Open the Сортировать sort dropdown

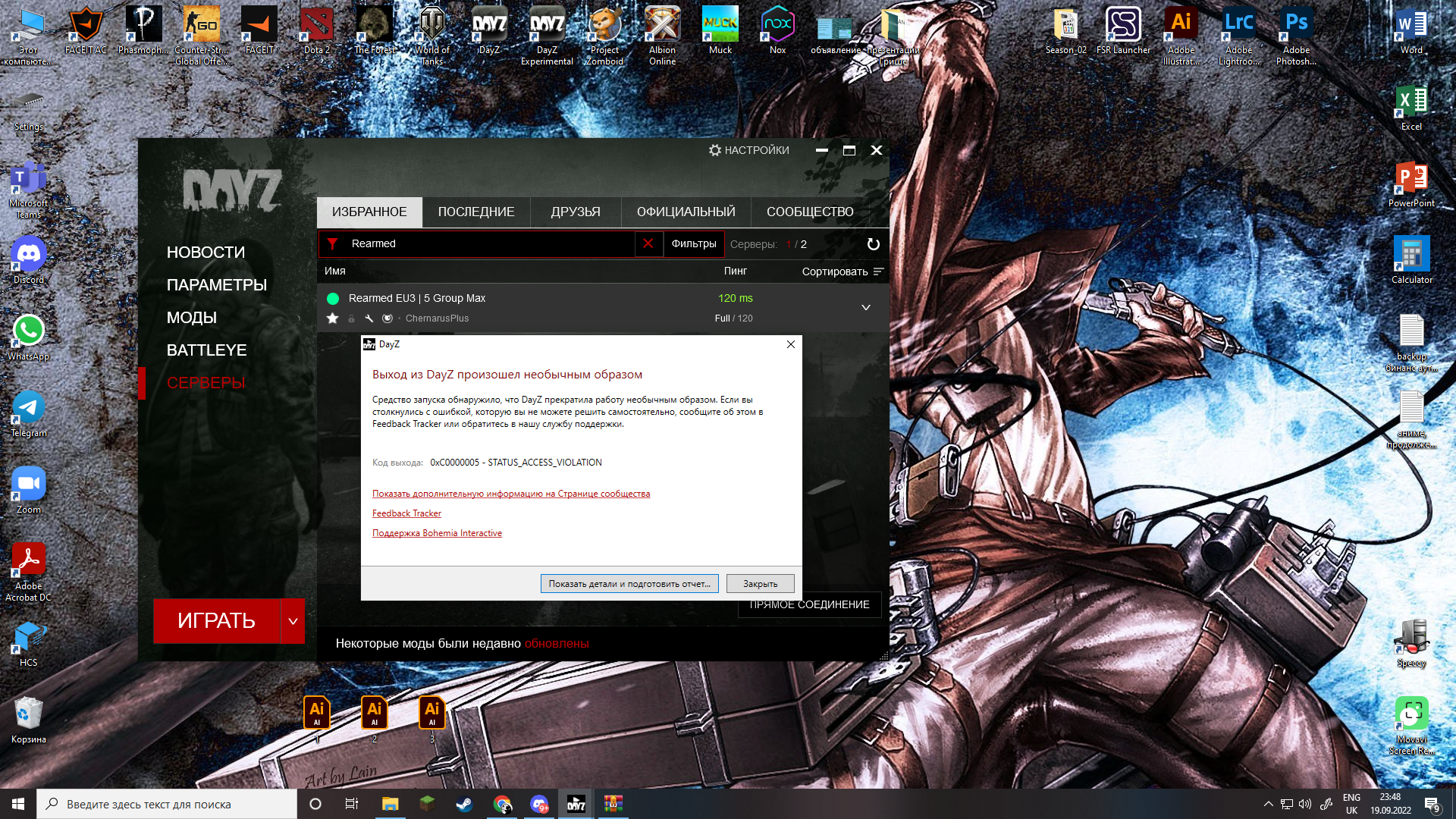click(x=843, y=271)
